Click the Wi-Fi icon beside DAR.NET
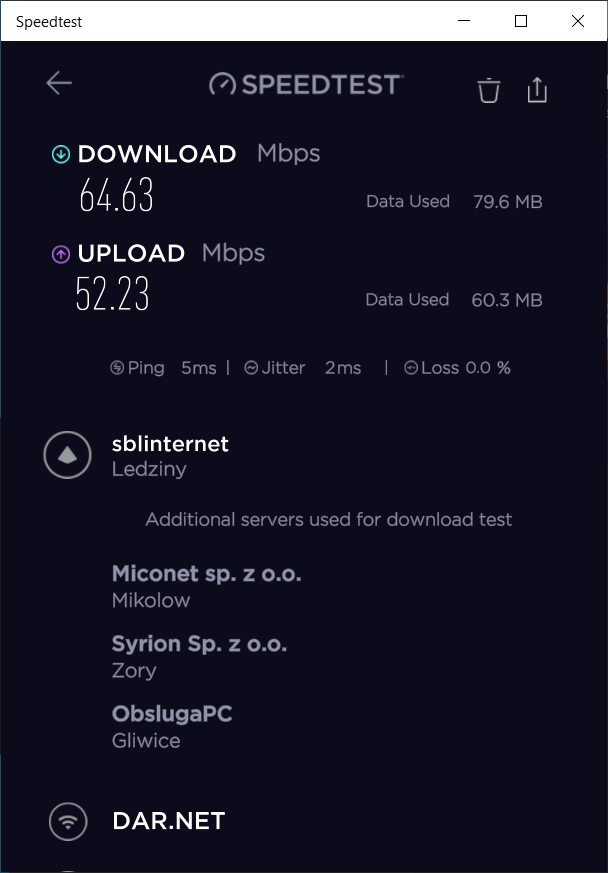Image resolution: width=608 pixels, height=873 pixels. click(x=68, y=821)
